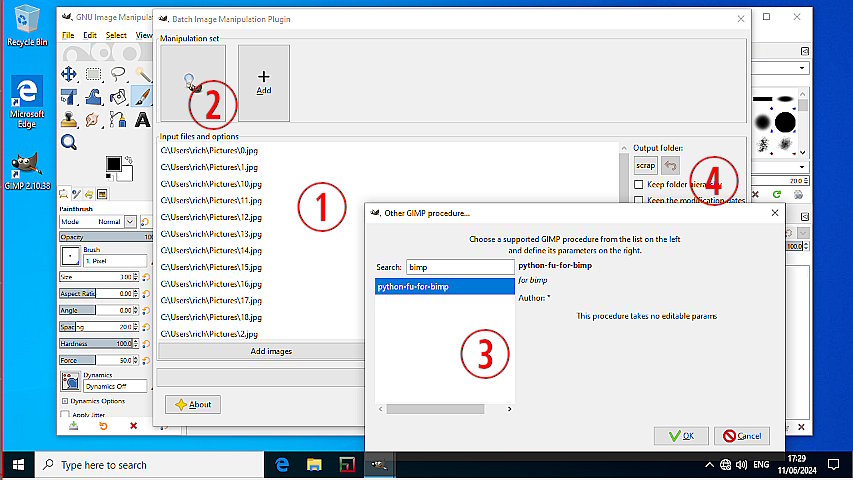Select the Rectangle Select tool
Viewport: 853px width, 480px height.
(x=94, y=73)
